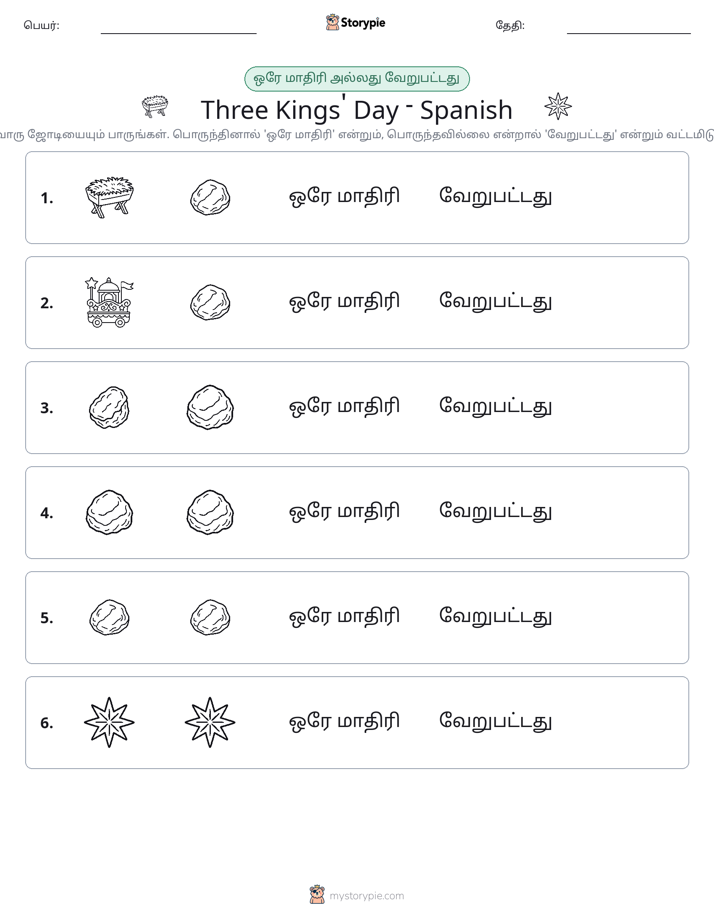This screenshot has height=924, width=714.
Task: Select 'ஒரே மாதிரி' in row 1
Action: 345,197
